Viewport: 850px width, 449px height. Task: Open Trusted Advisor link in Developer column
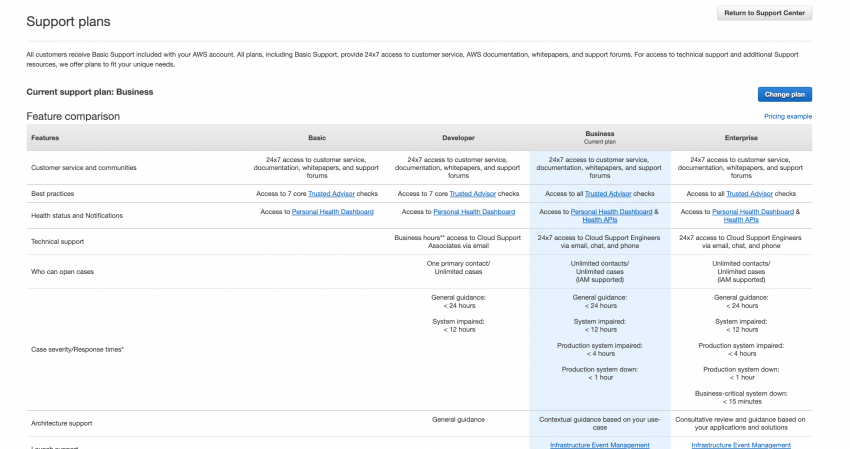(473, 194)
